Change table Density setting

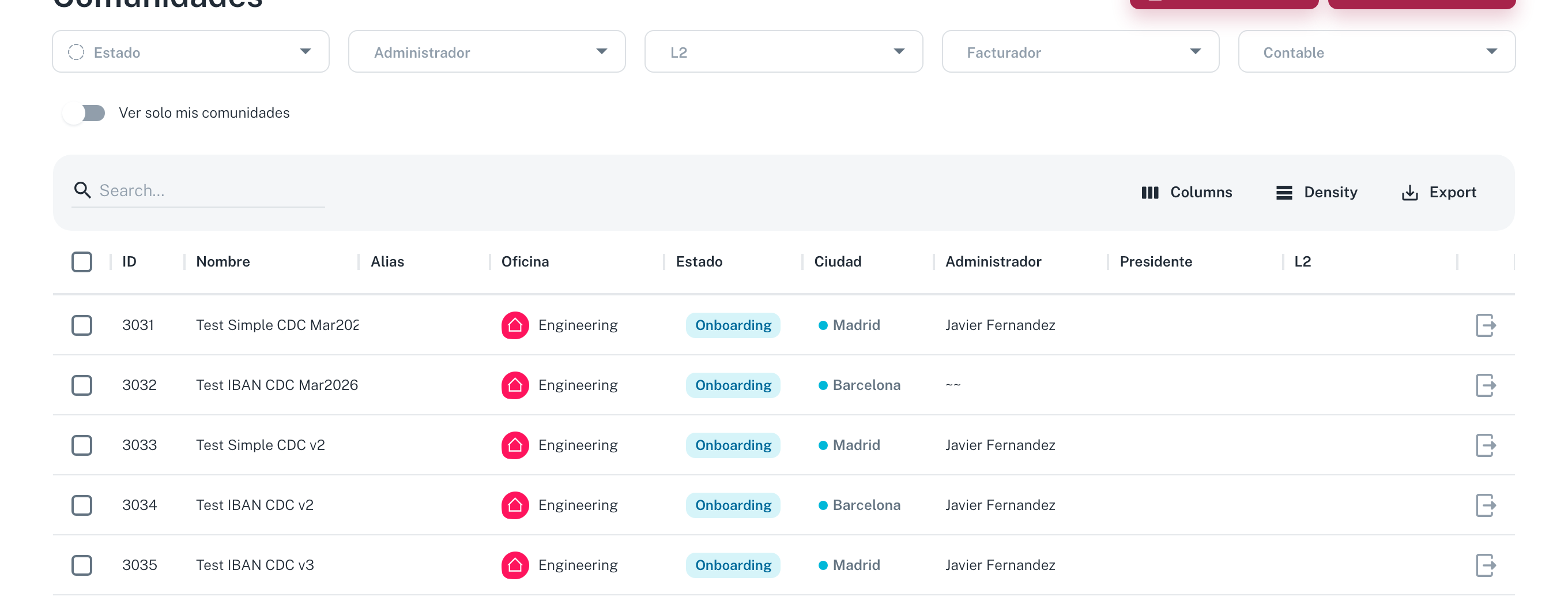pos(1317,193)
